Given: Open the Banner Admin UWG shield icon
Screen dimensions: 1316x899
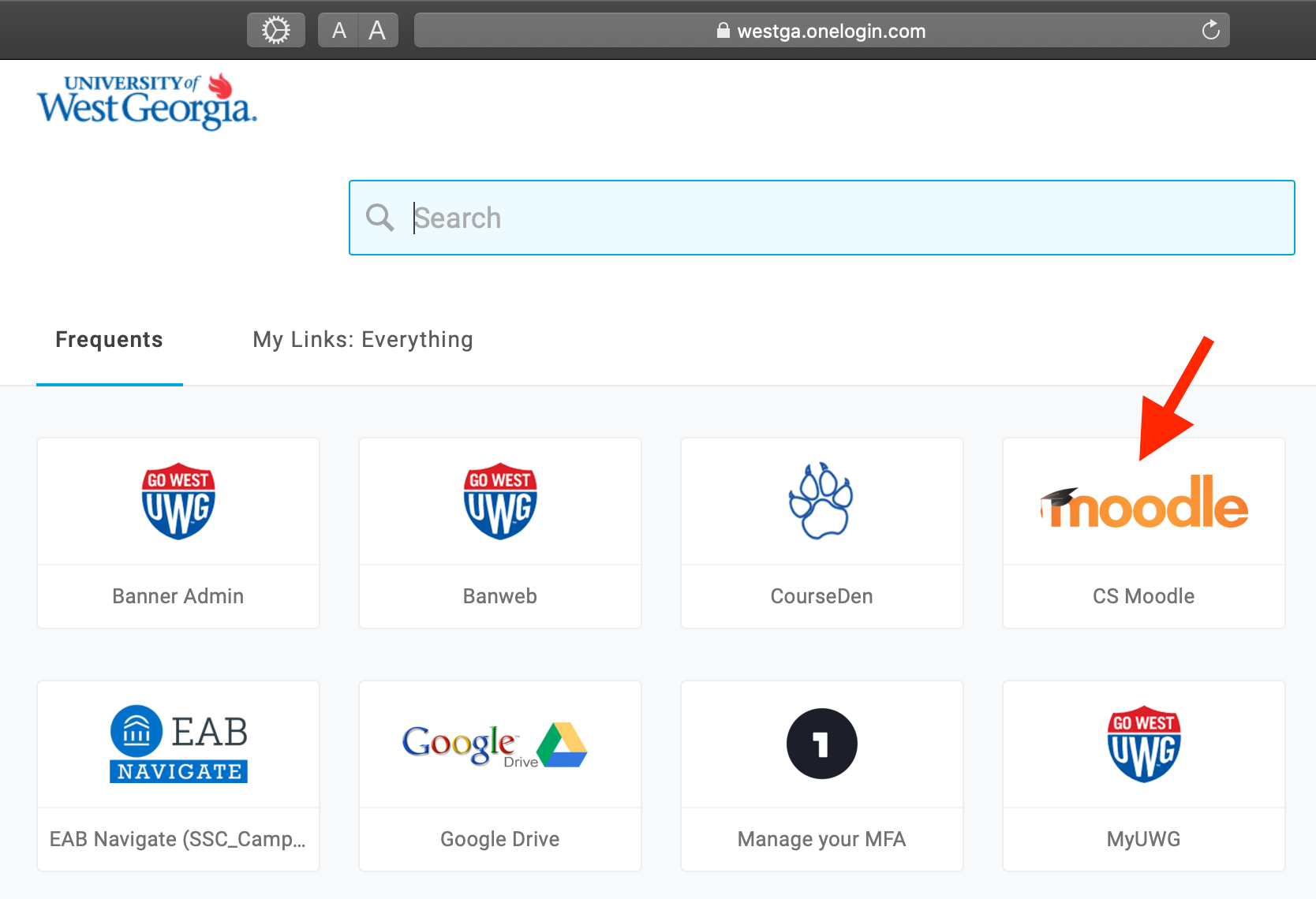Looking at the screenshot, I should click(178, 502).
